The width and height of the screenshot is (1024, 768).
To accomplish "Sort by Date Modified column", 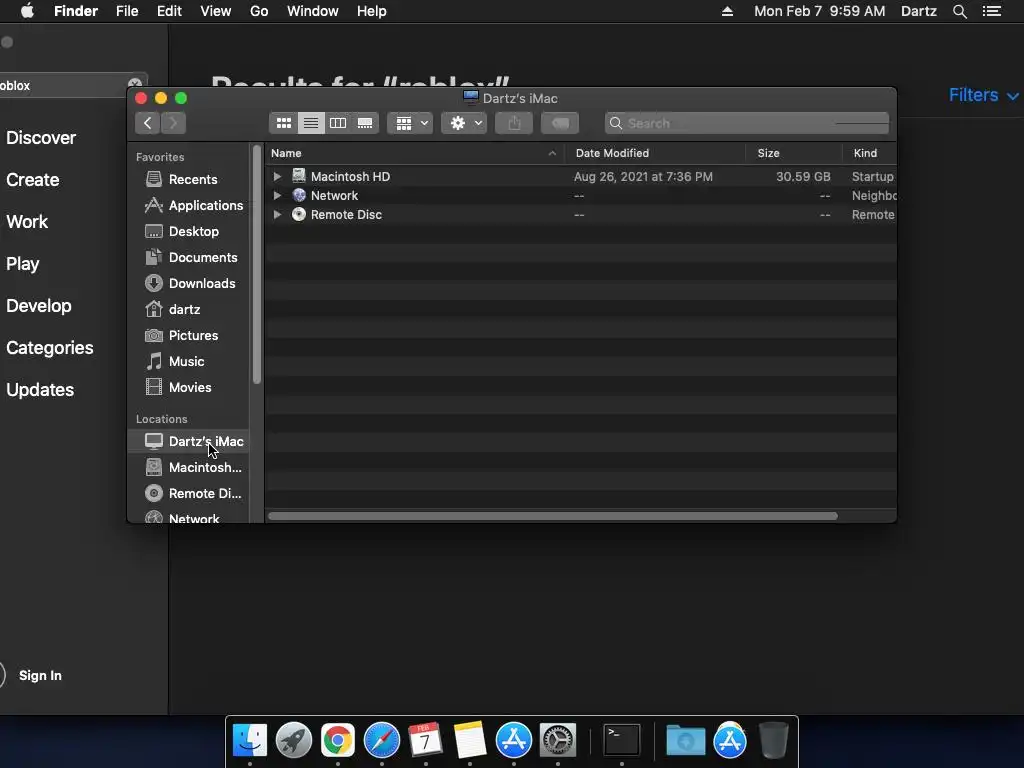I will (x=655, y=153).
